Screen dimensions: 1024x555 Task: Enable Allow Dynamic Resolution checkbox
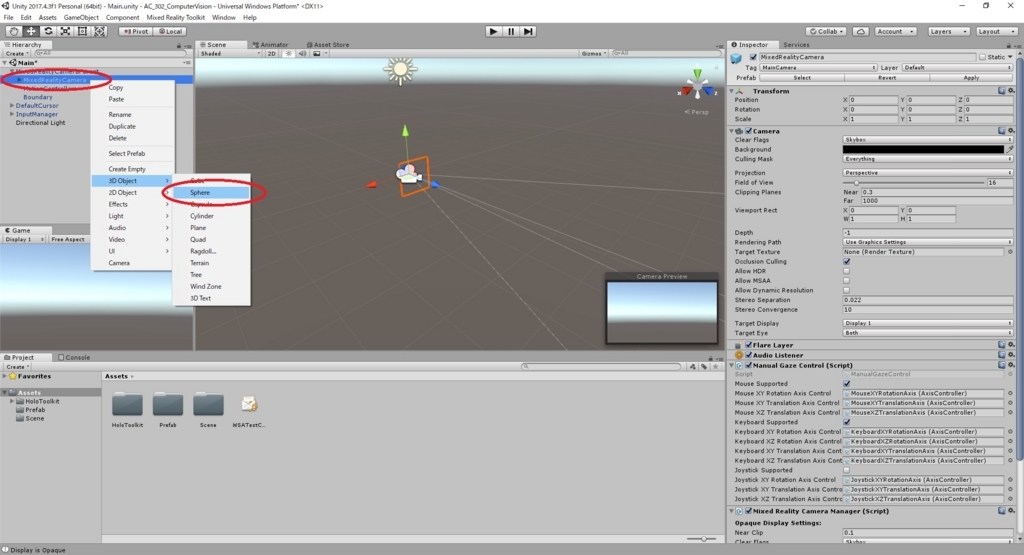pyautogui.click(x=847, y=291)
